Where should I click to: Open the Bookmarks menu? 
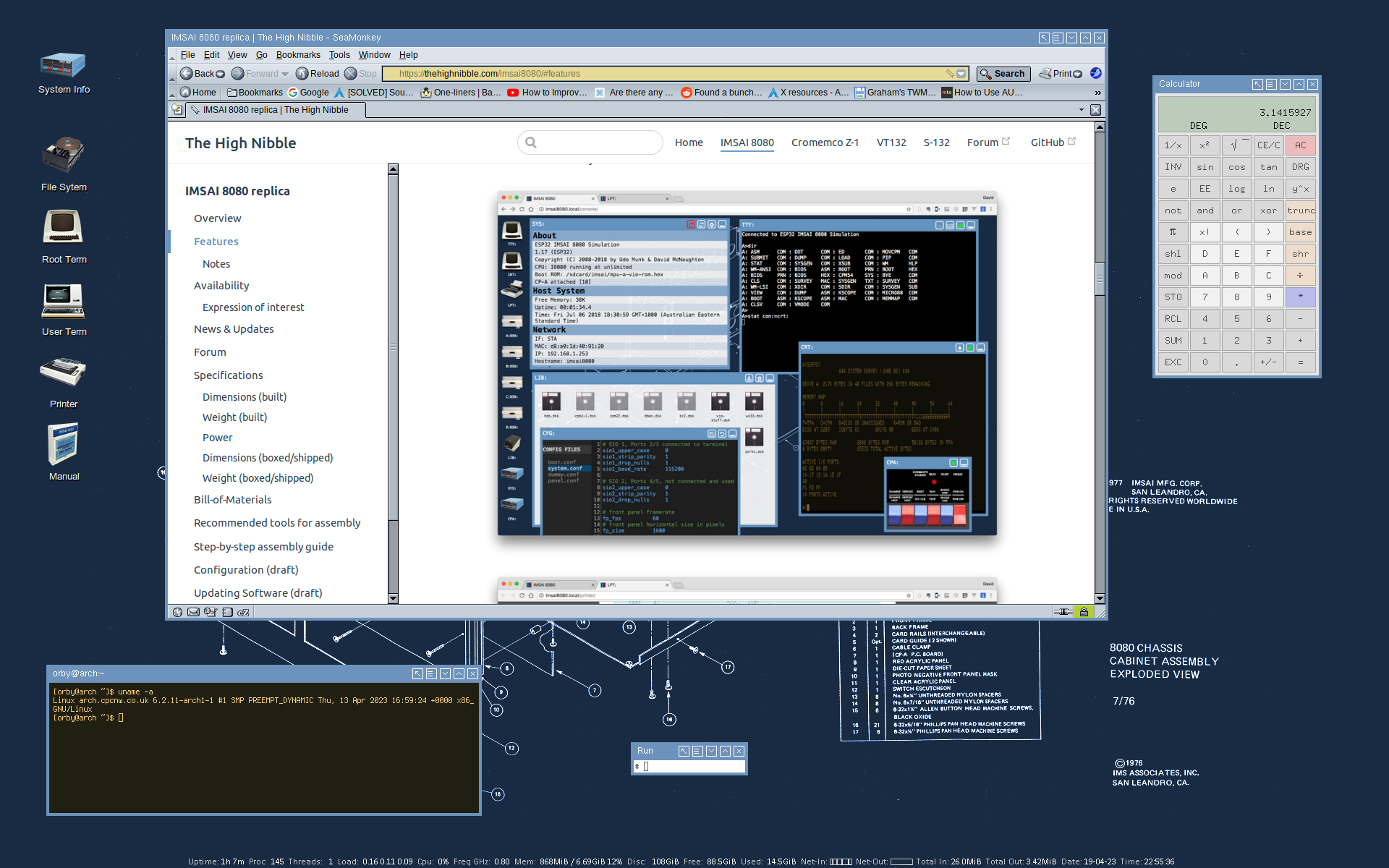pyautogui.click(x=298, y=55)
